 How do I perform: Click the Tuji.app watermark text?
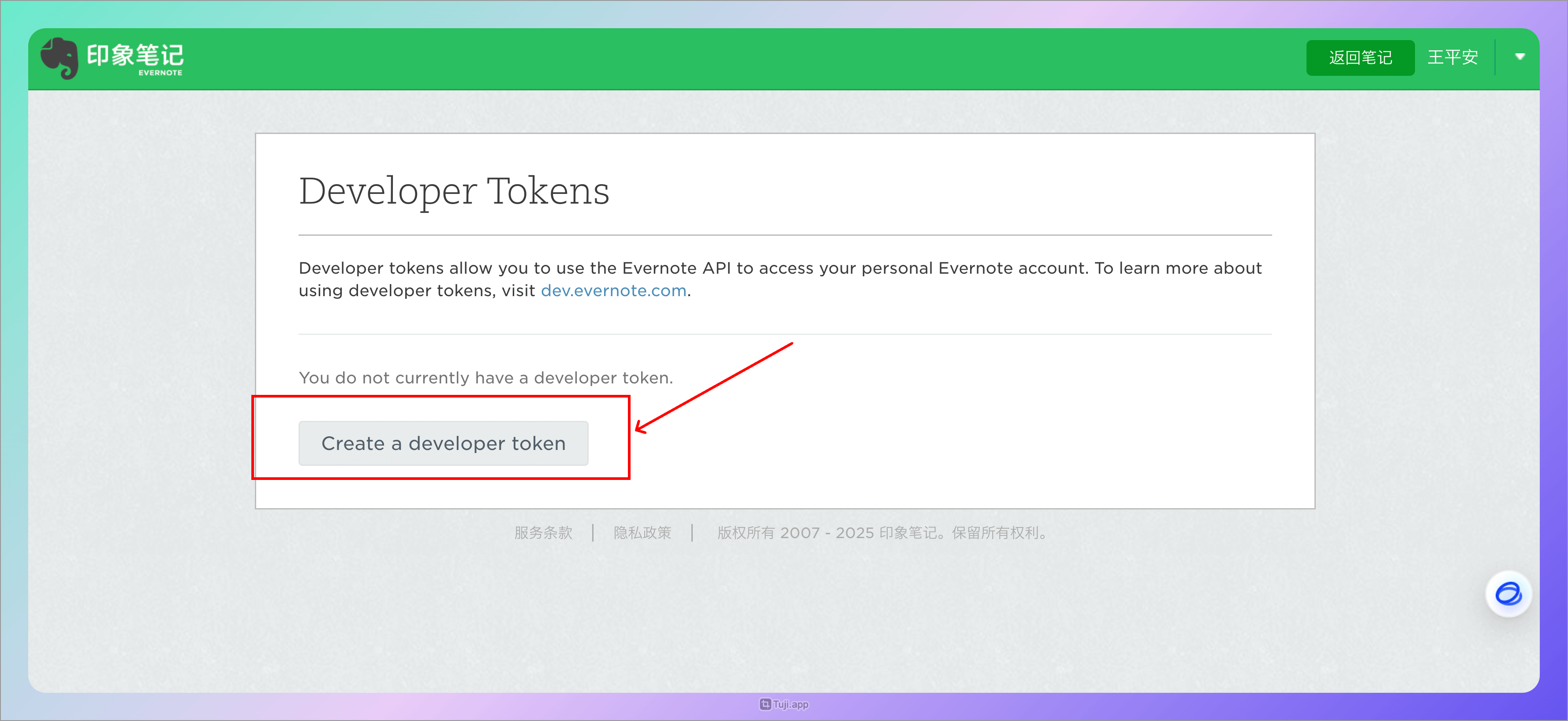click(x=790, y=704)
